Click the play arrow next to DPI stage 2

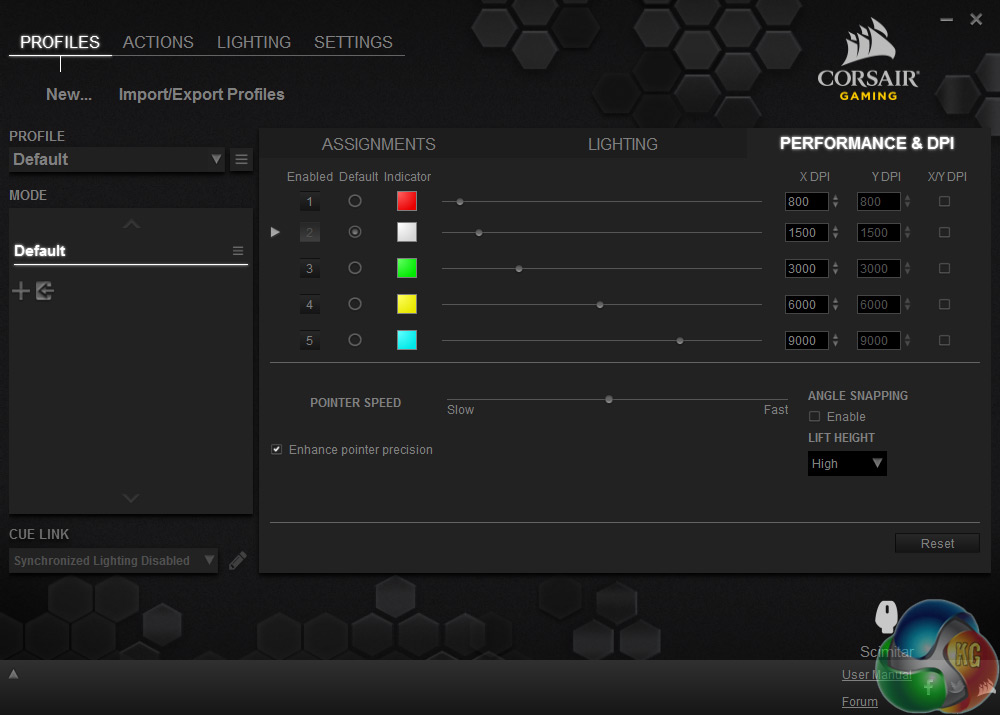tap(275, 232)
